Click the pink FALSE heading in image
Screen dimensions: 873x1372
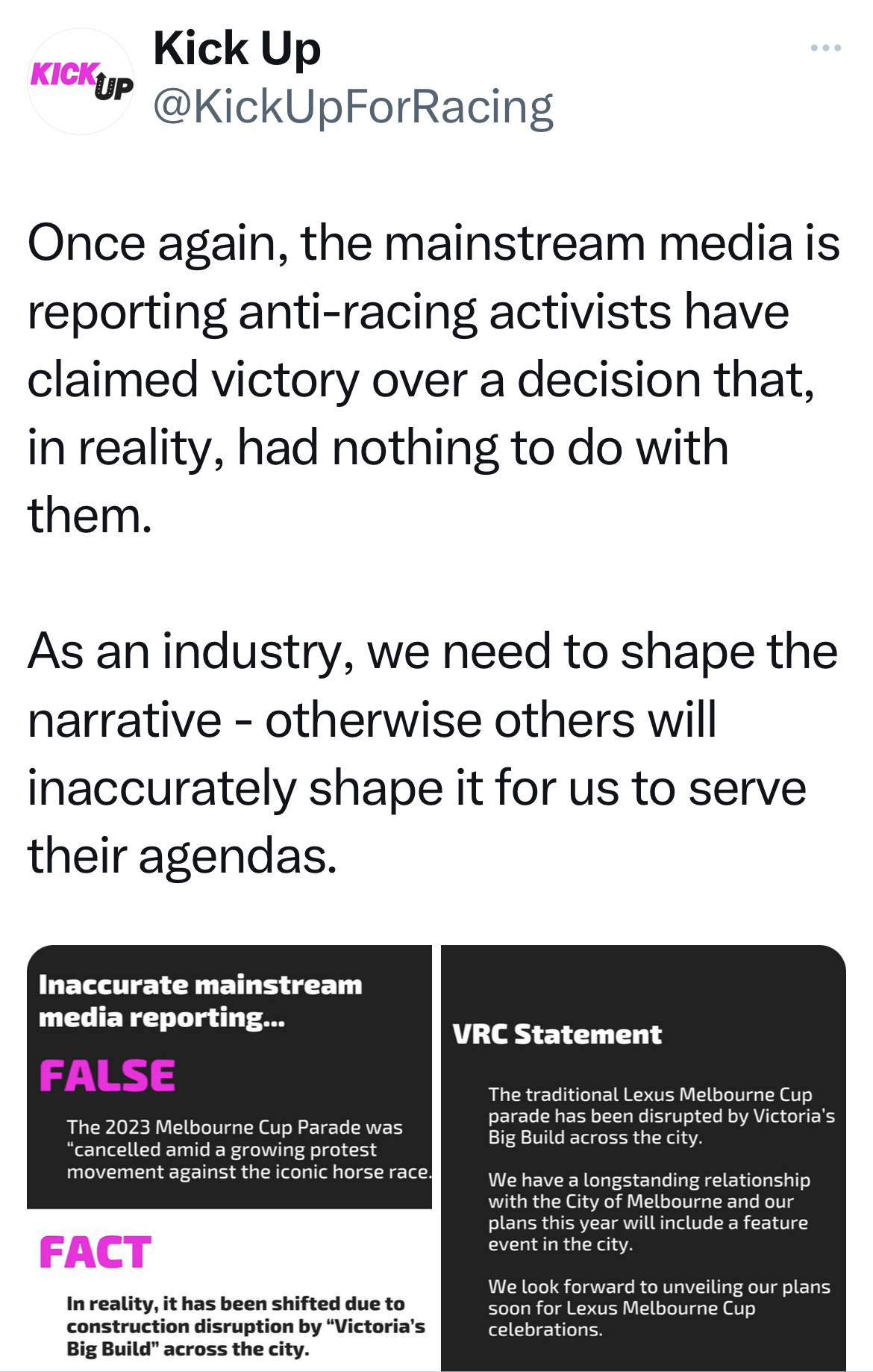[107, 1076]
